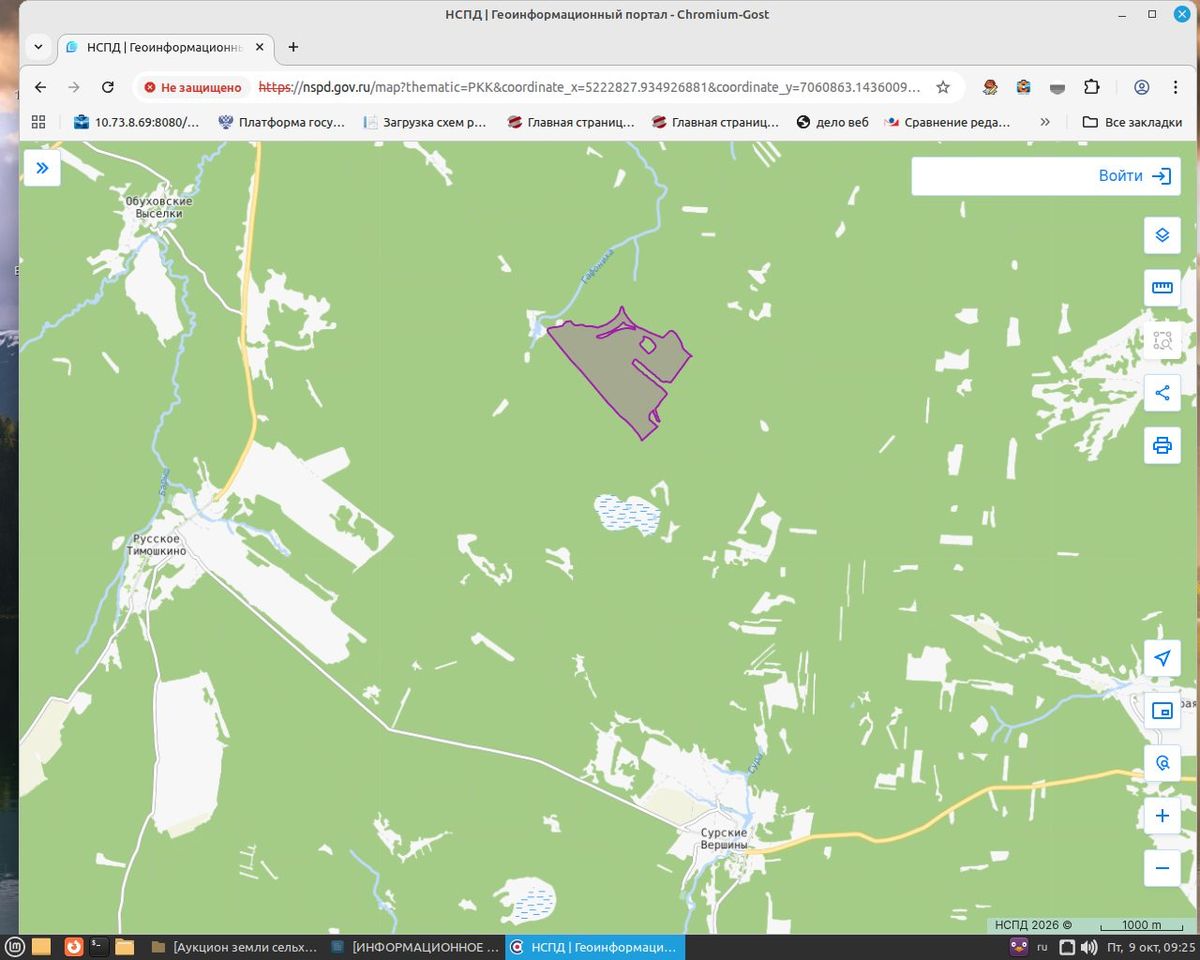Screen dimensions: 1200x960
Task: Open a new browser tab
Action: pyautogui.click(x=293, y=47)
